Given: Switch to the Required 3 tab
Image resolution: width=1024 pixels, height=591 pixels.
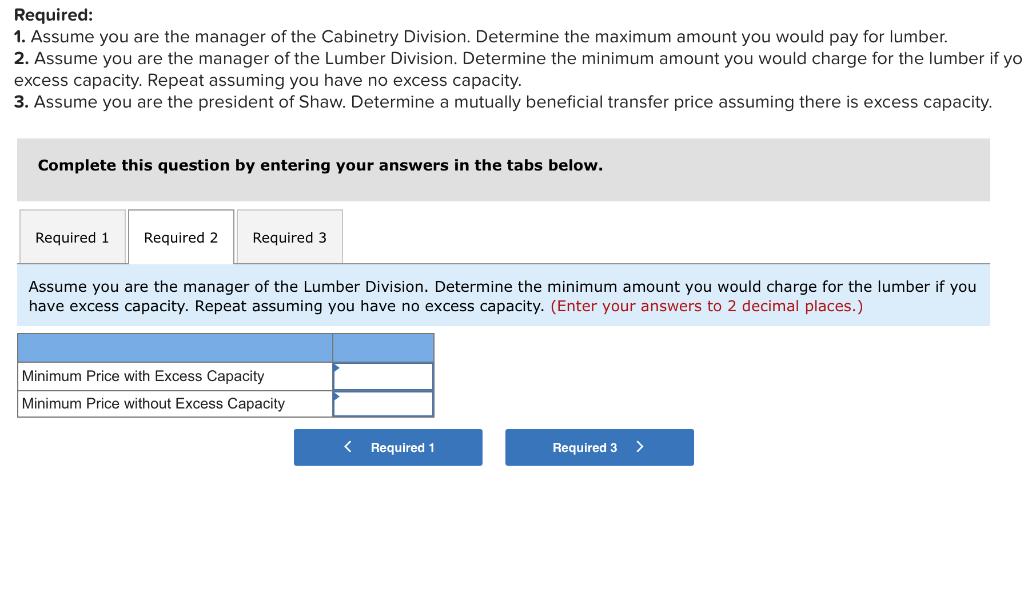Looking at the screenshot, I should point(289,237).
